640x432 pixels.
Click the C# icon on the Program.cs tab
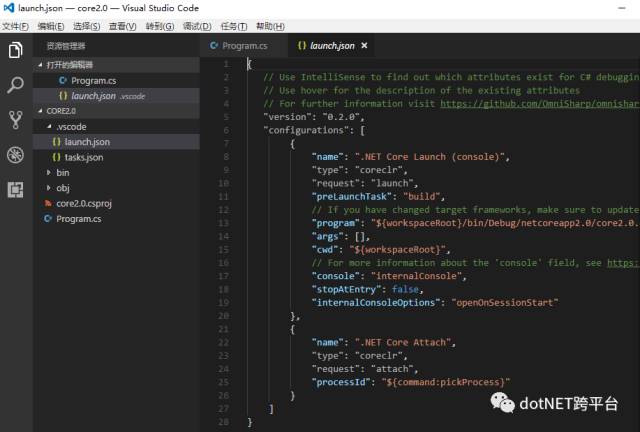pyautogui.click(x=214, y=45)
